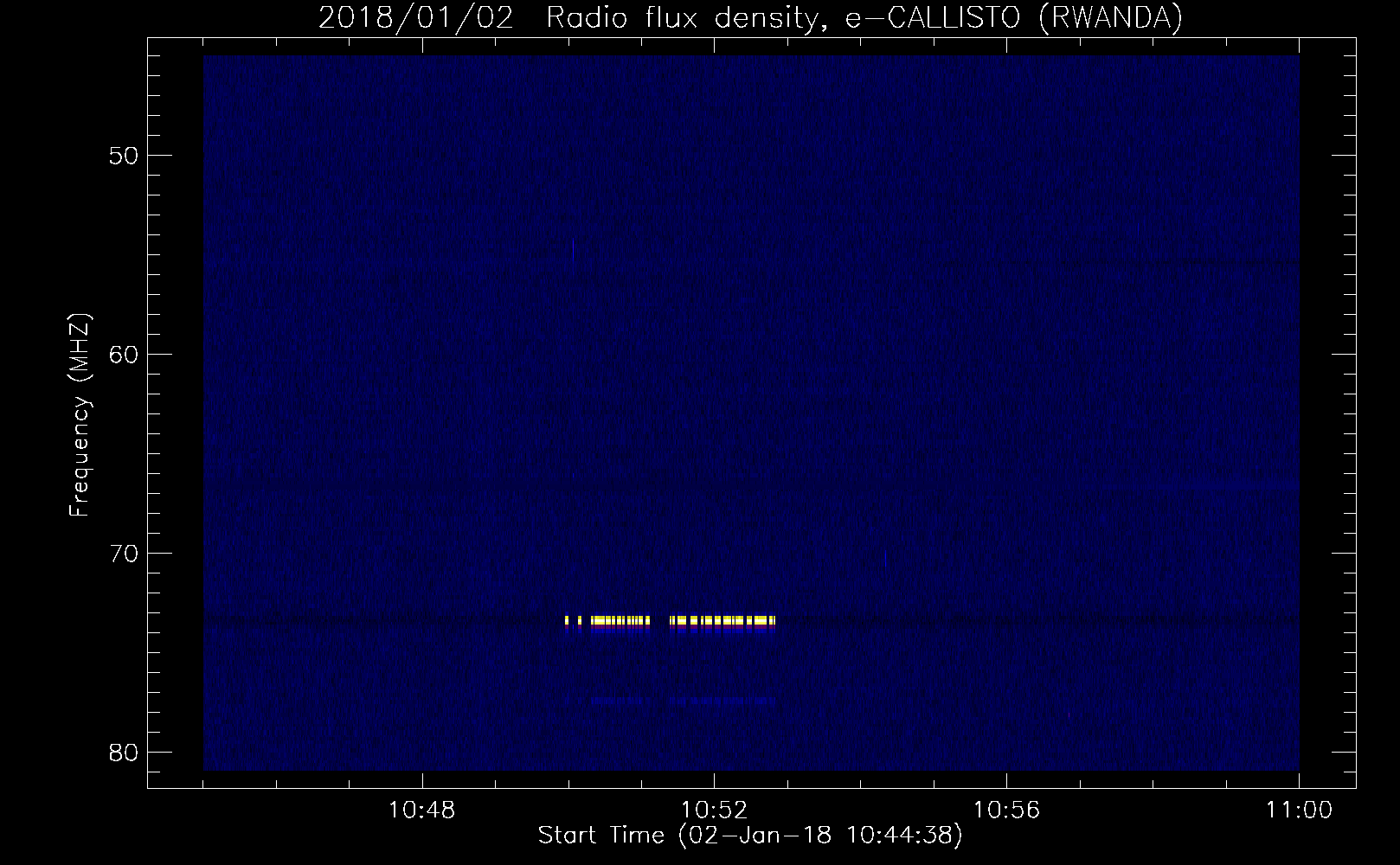
Task: Click the 10:48 time tick label
Action: [x=422, y=811]
